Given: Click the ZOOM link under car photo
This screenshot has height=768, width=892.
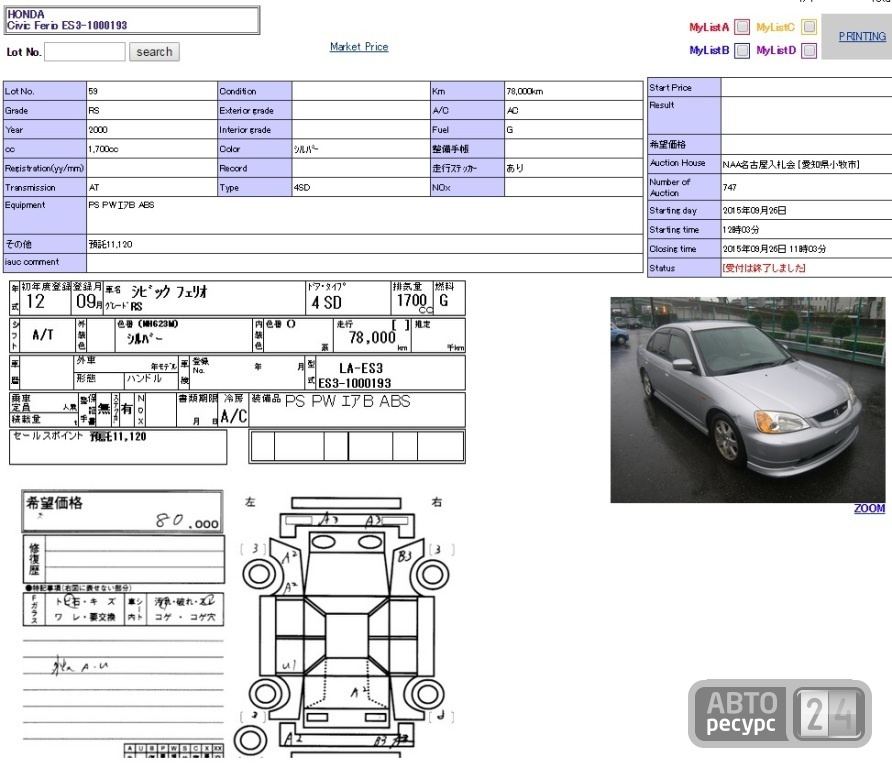Looking at the screenshot, I should click(869, 509).
